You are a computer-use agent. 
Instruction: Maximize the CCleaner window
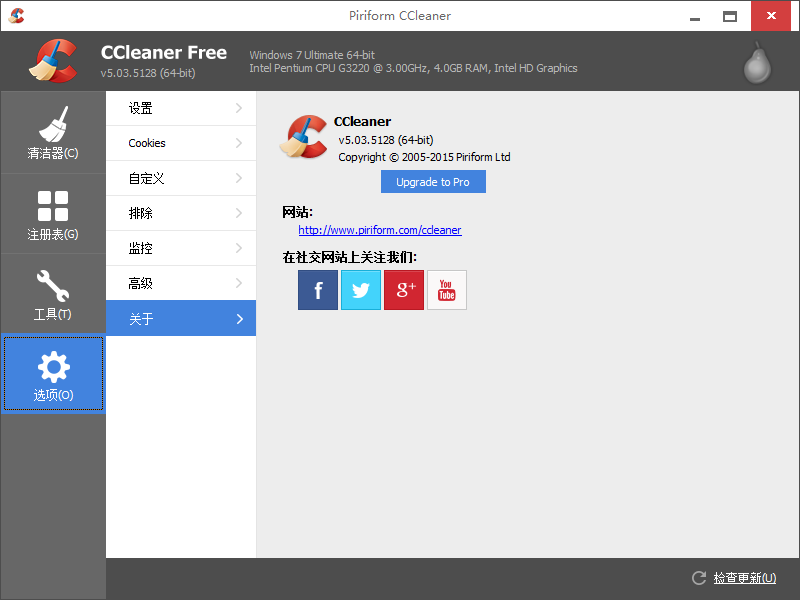730,16
